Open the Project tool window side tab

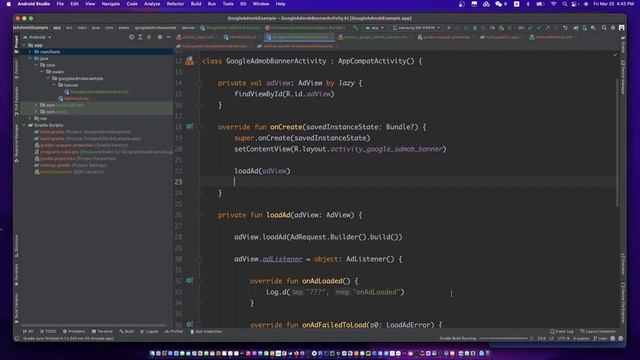pos(16,43)
